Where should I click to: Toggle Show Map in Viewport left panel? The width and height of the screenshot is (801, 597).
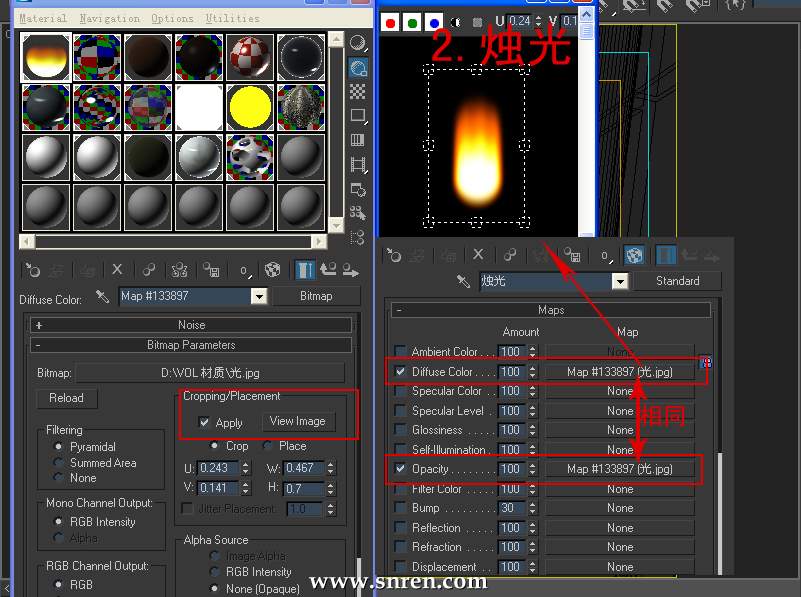tap(272, 270)
